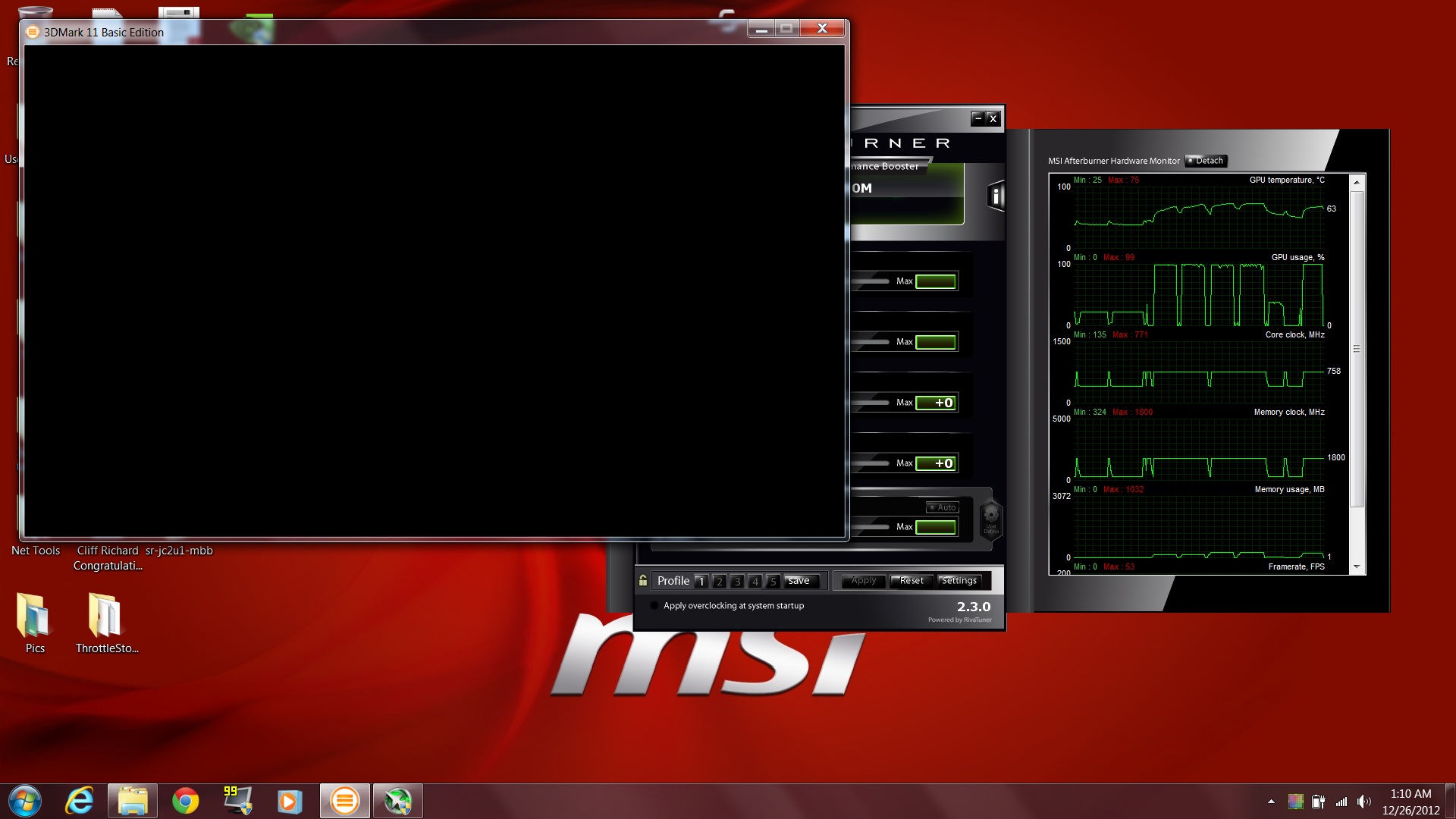Click the 3DMark 11 Basic Edition title icon
Screen dimensions: 1456x819
33,32
